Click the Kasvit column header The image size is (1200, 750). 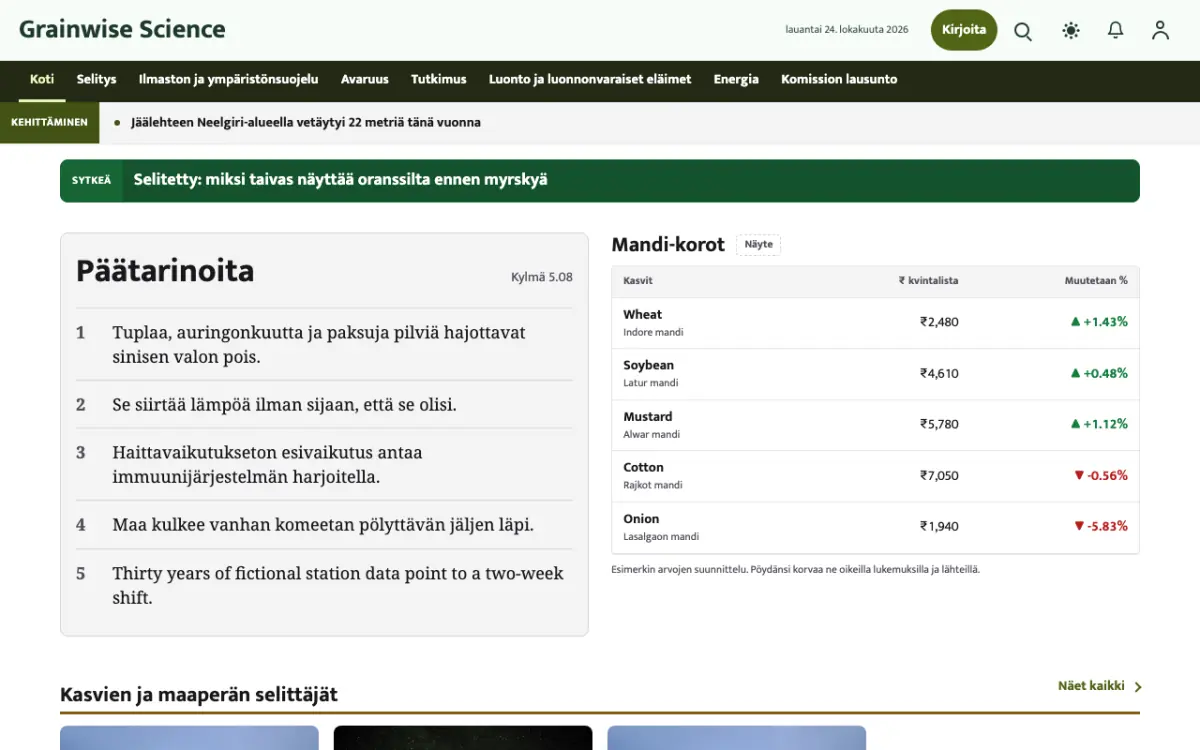click(x=638, y=281)
